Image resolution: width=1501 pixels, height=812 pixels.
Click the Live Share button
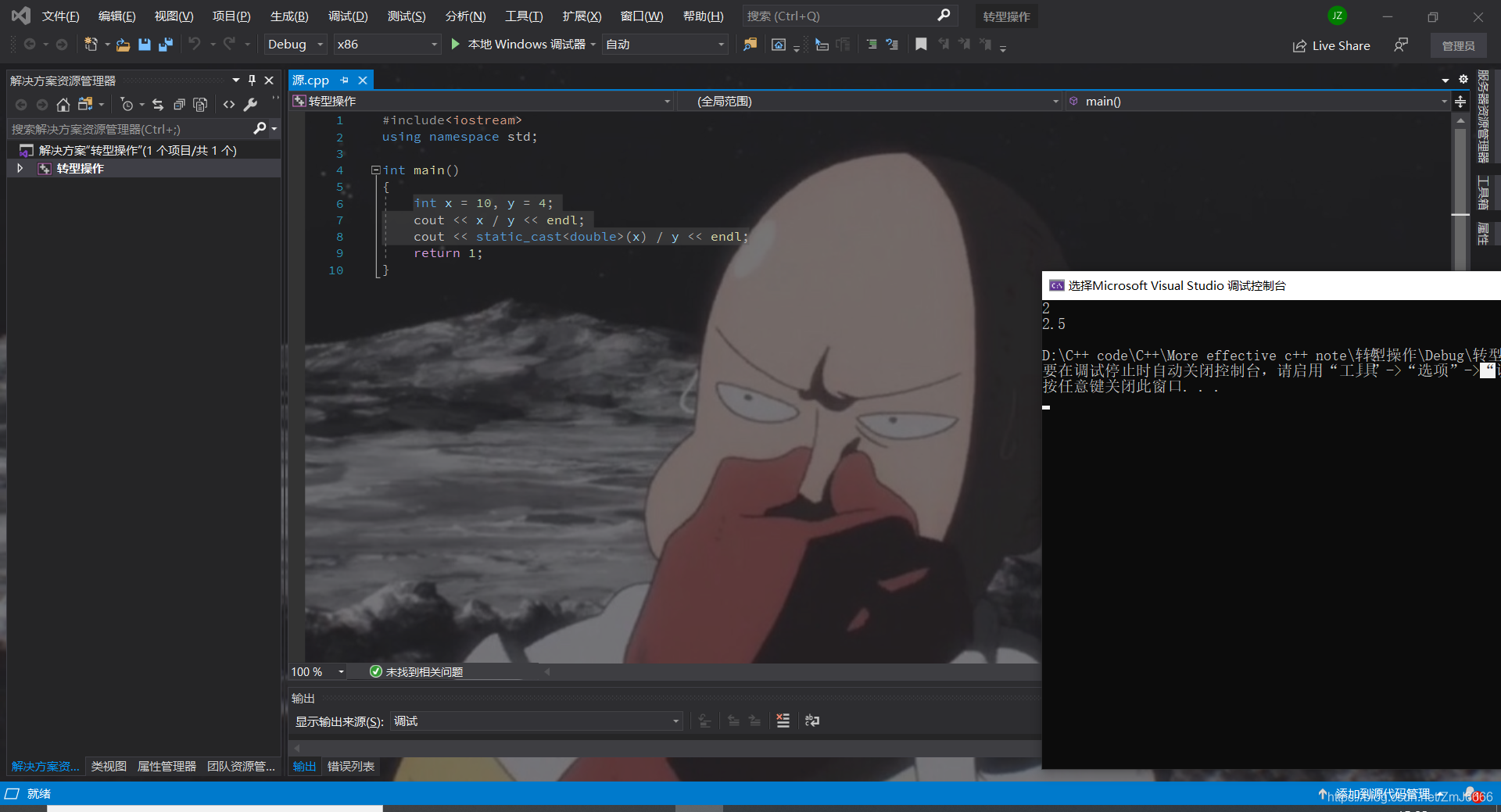1331,45
